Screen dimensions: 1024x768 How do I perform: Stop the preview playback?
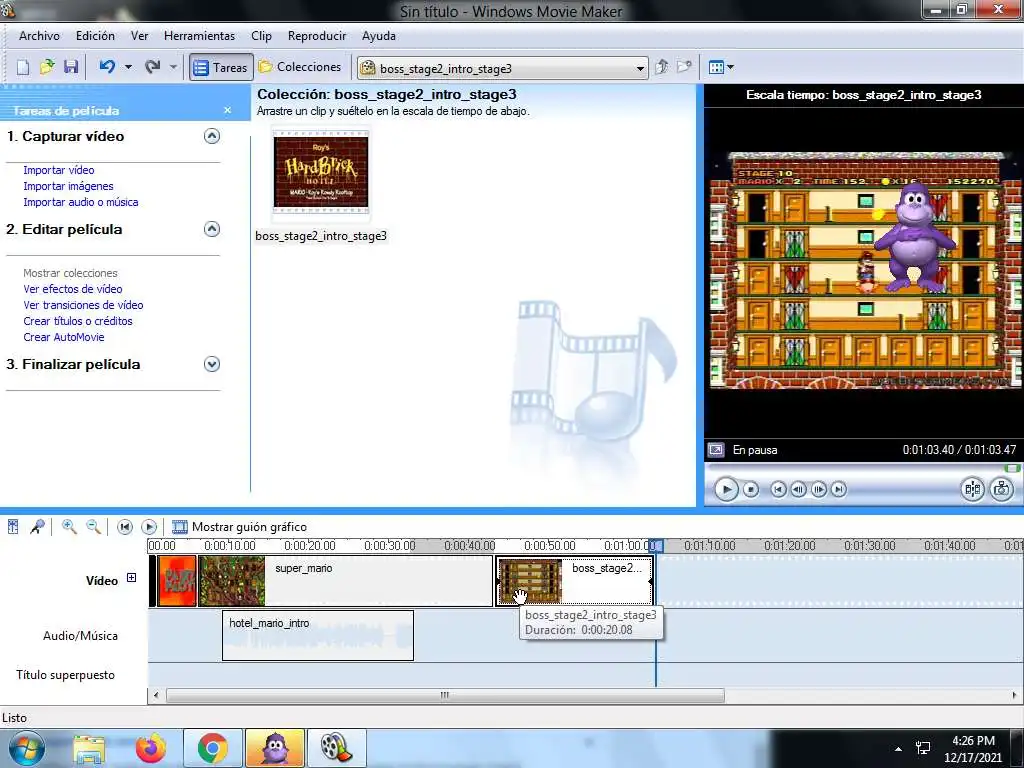tap(751, 489)
